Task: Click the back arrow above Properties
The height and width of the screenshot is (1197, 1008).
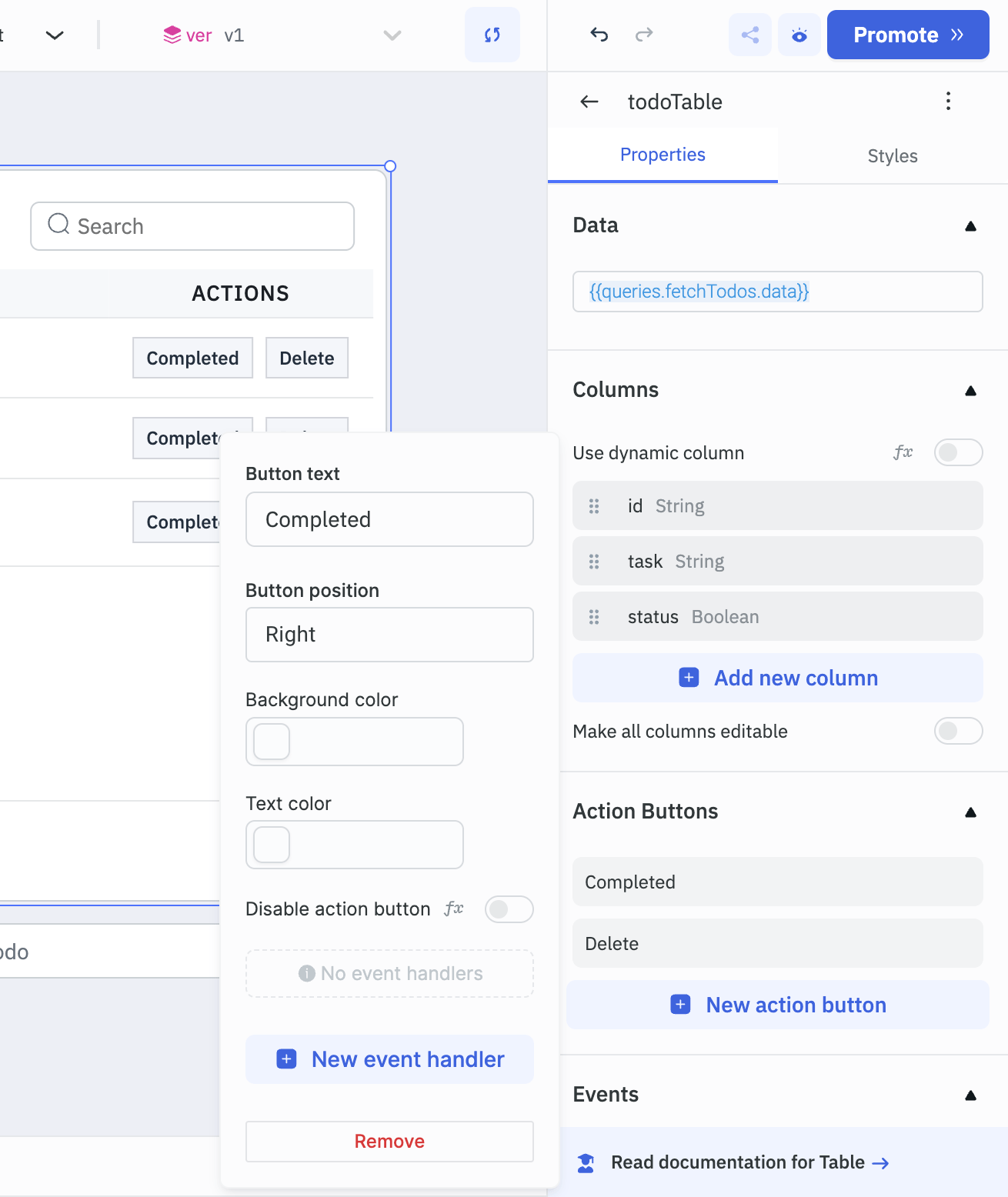Action: point(589,102)
